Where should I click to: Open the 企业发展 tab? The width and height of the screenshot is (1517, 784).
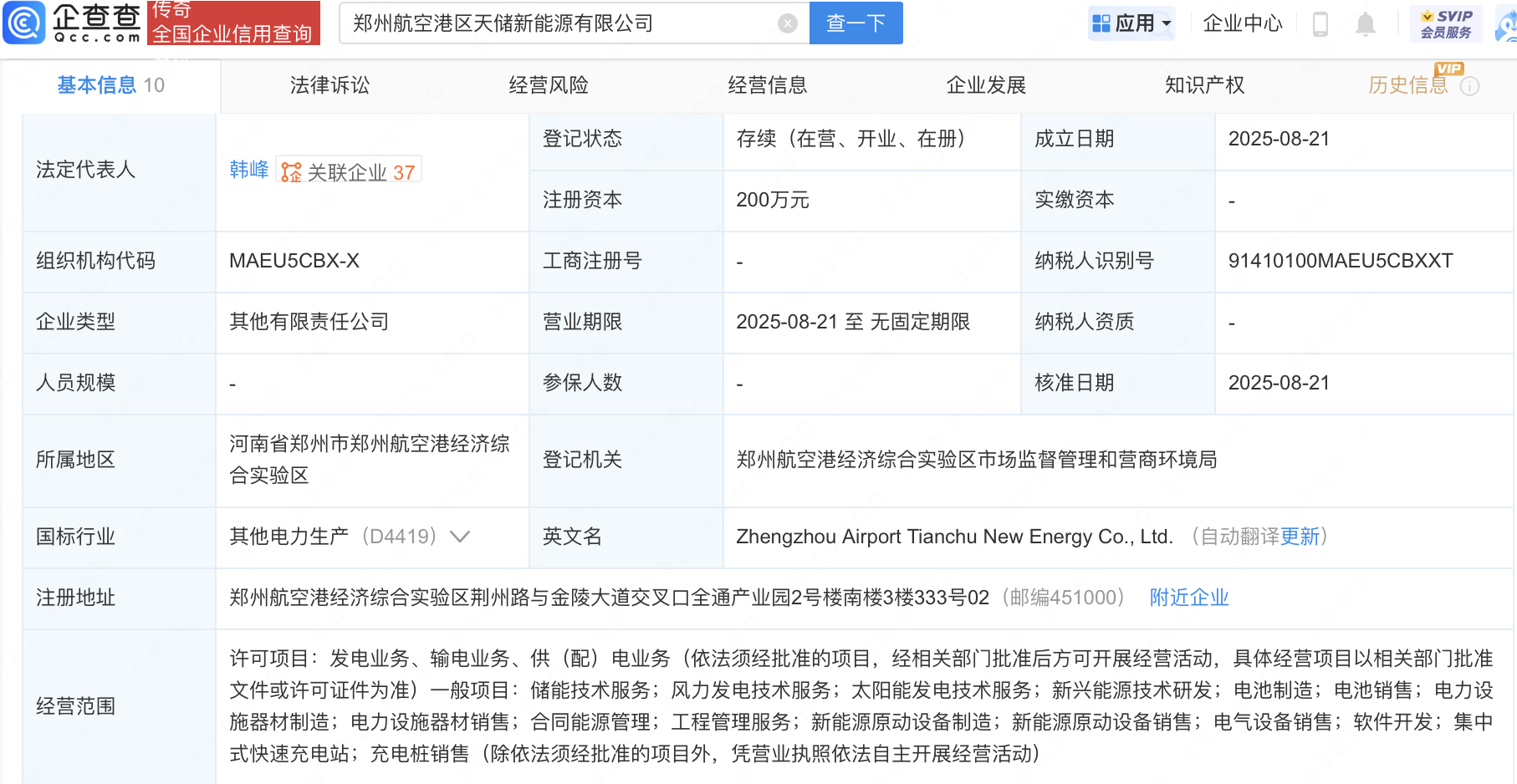click(986, 85)
